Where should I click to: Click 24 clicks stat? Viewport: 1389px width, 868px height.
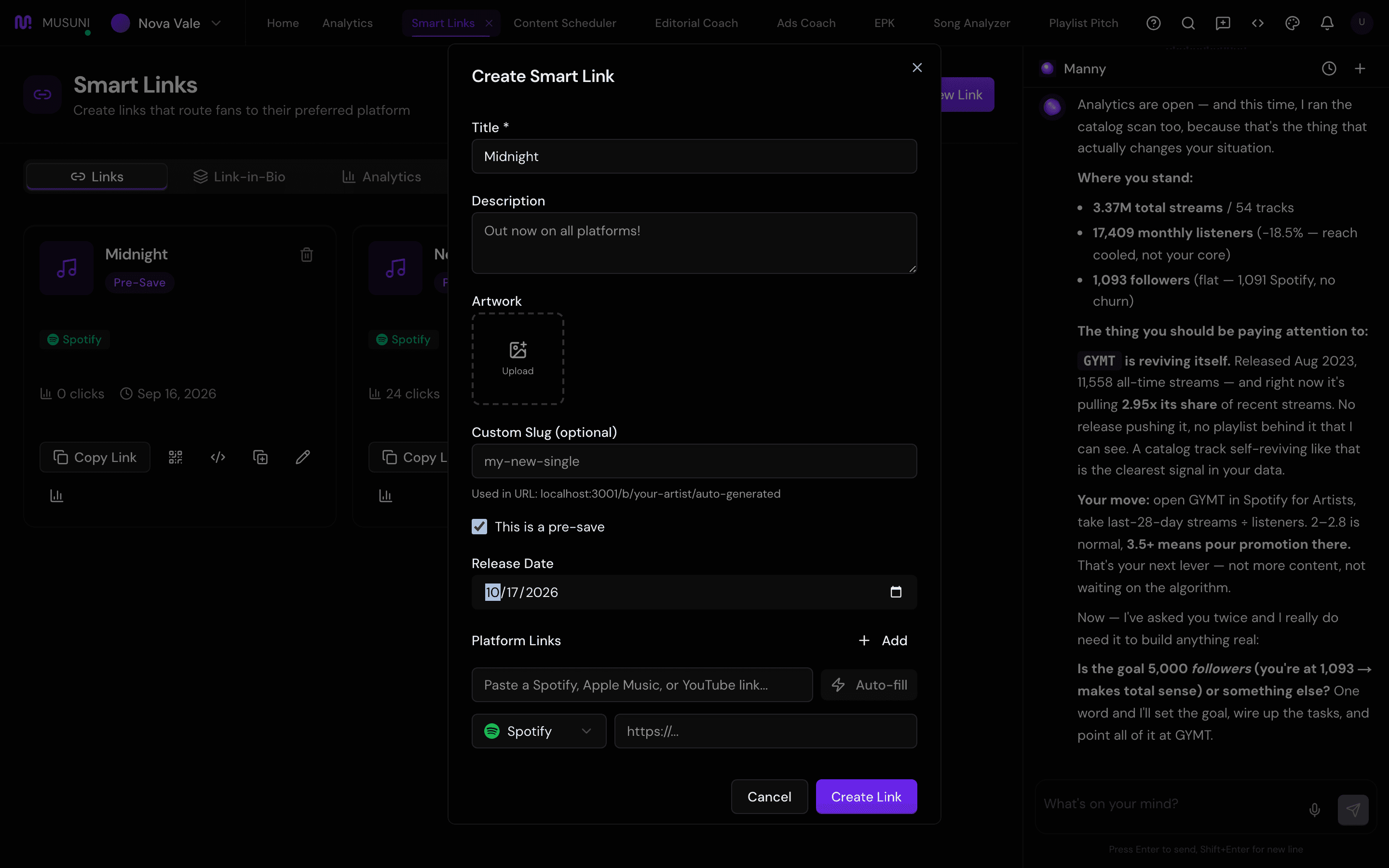coord(405,394)
